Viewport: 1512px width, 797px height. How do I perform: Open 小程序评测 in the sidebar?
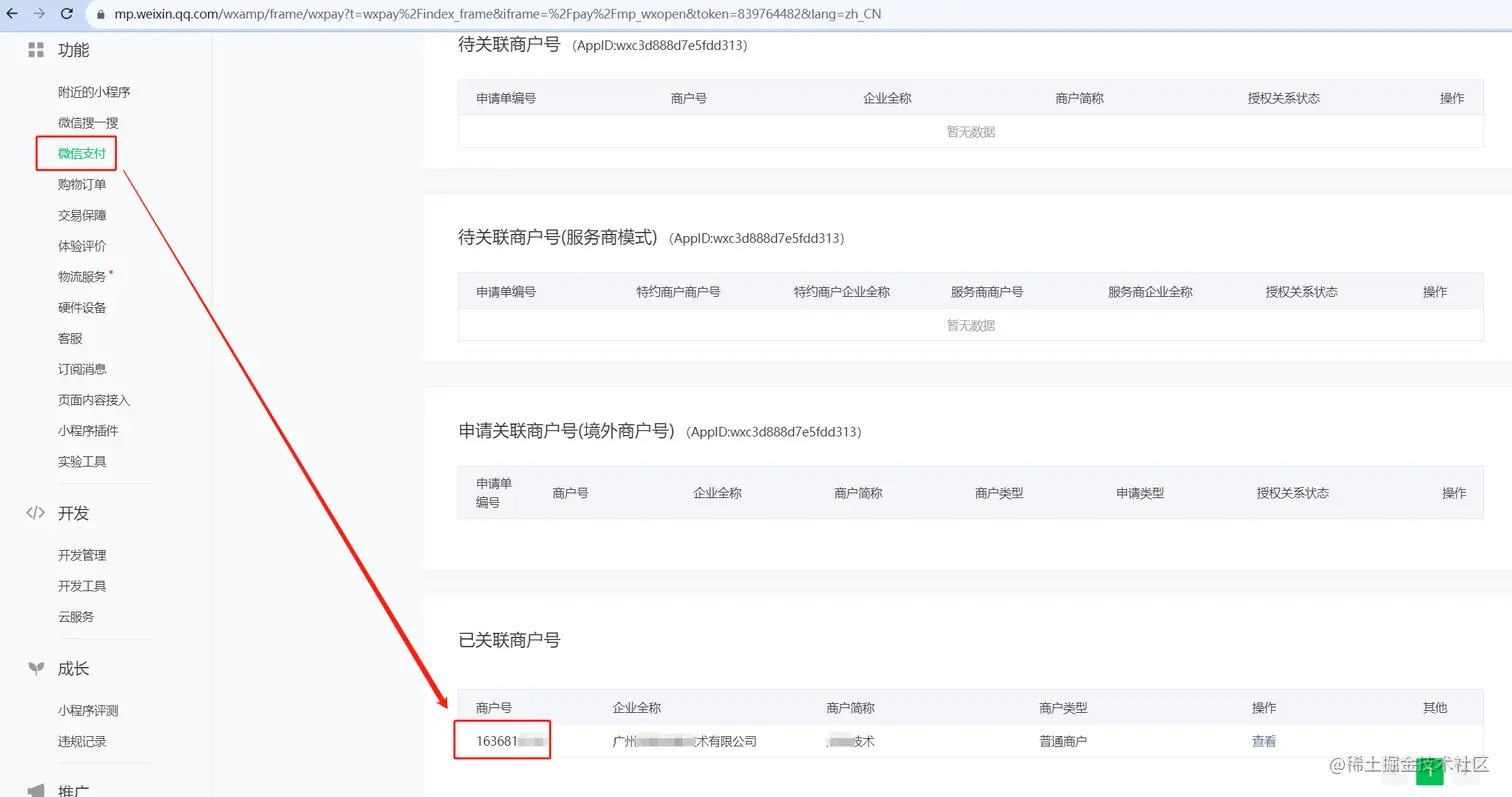(88, 711)
